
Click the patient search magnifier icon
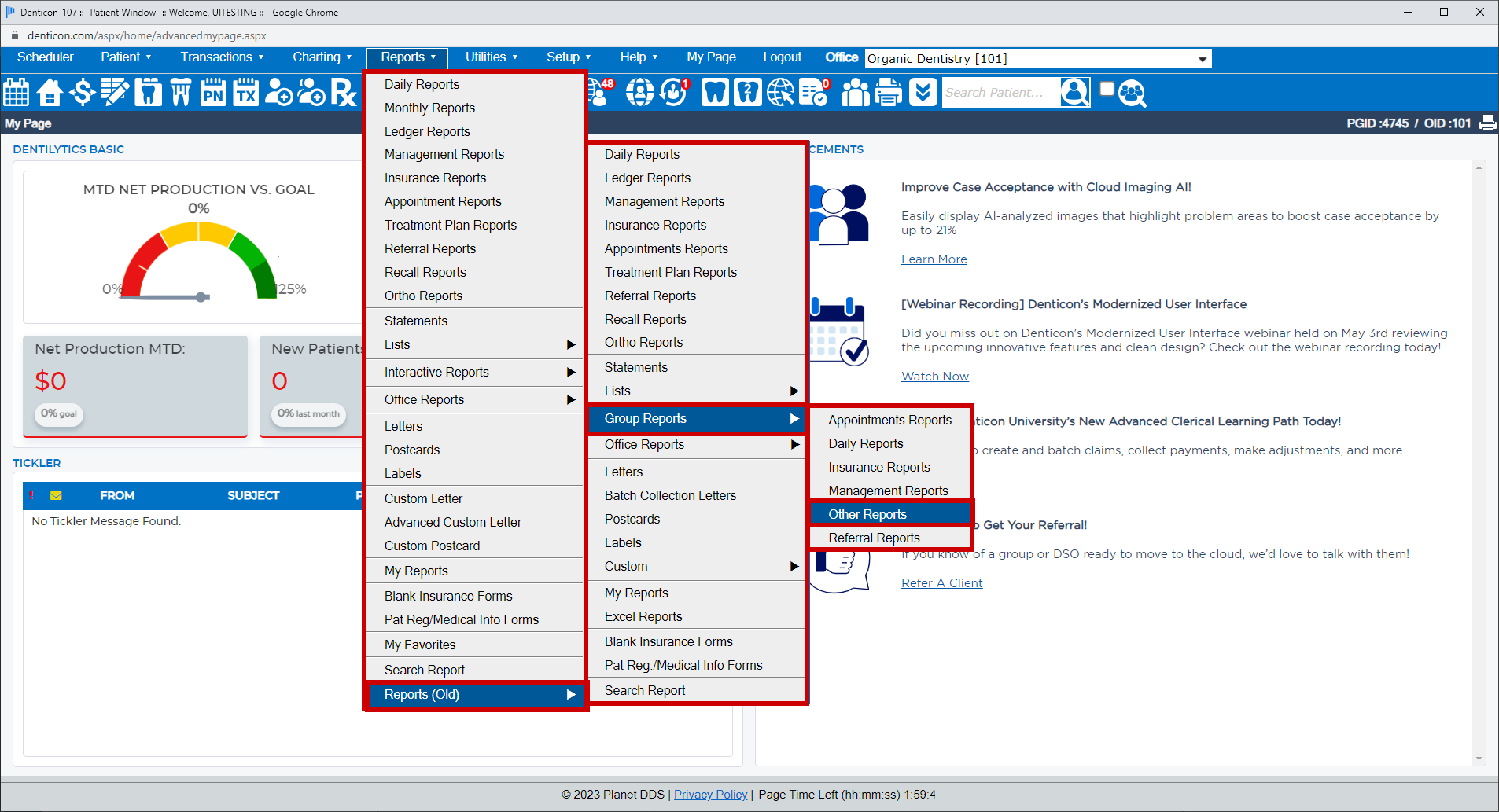(1132, 93)
